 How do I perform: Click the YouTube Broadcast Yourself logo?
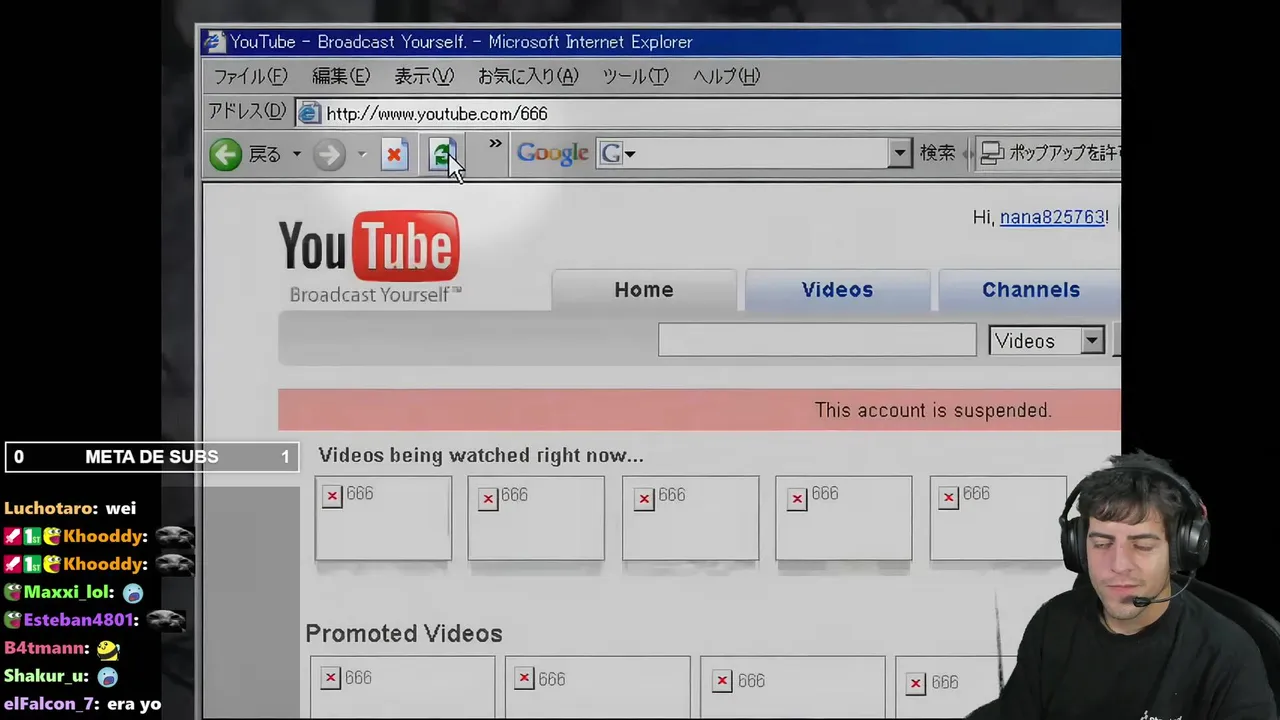370,256
